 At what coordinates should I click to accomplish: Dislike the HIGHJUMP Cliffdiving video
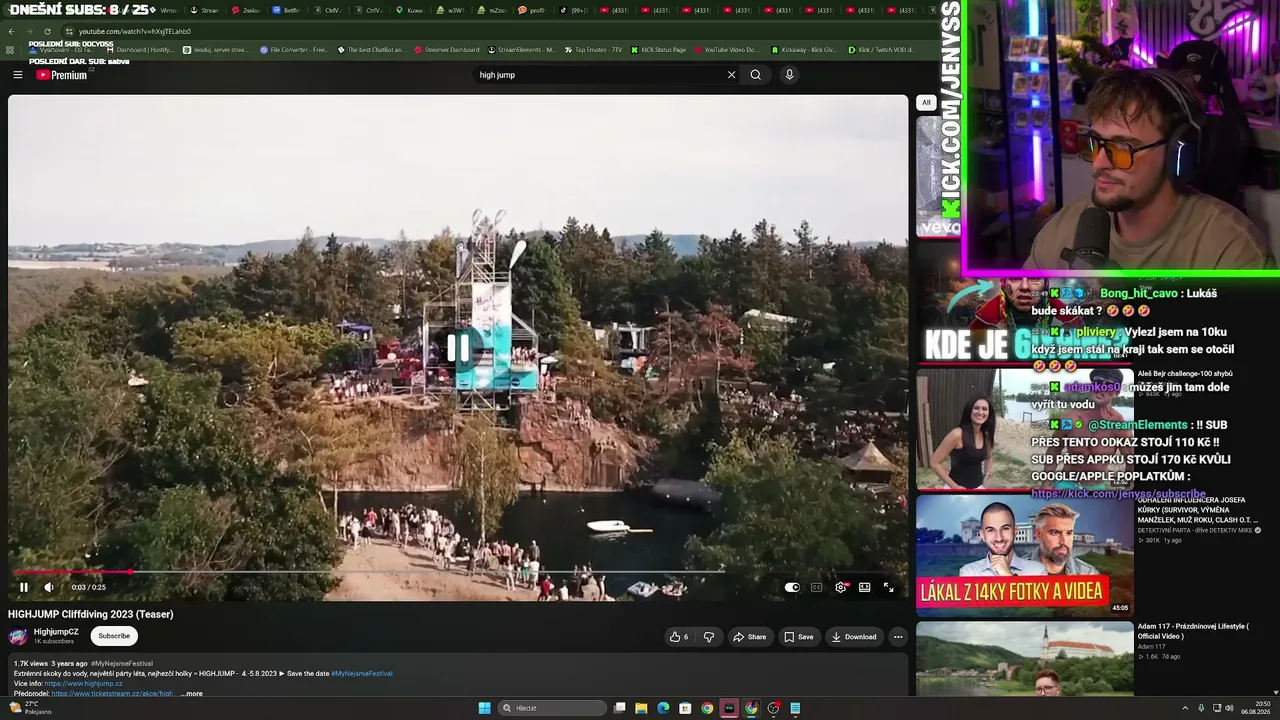[x=709, y=637]
